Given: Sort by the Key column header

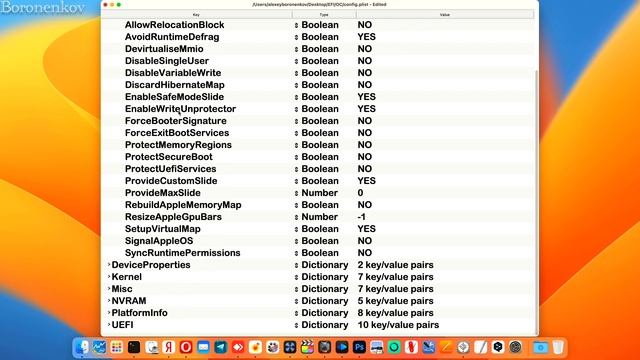Looking at the screenshot, I should click(x=196, y=15).
